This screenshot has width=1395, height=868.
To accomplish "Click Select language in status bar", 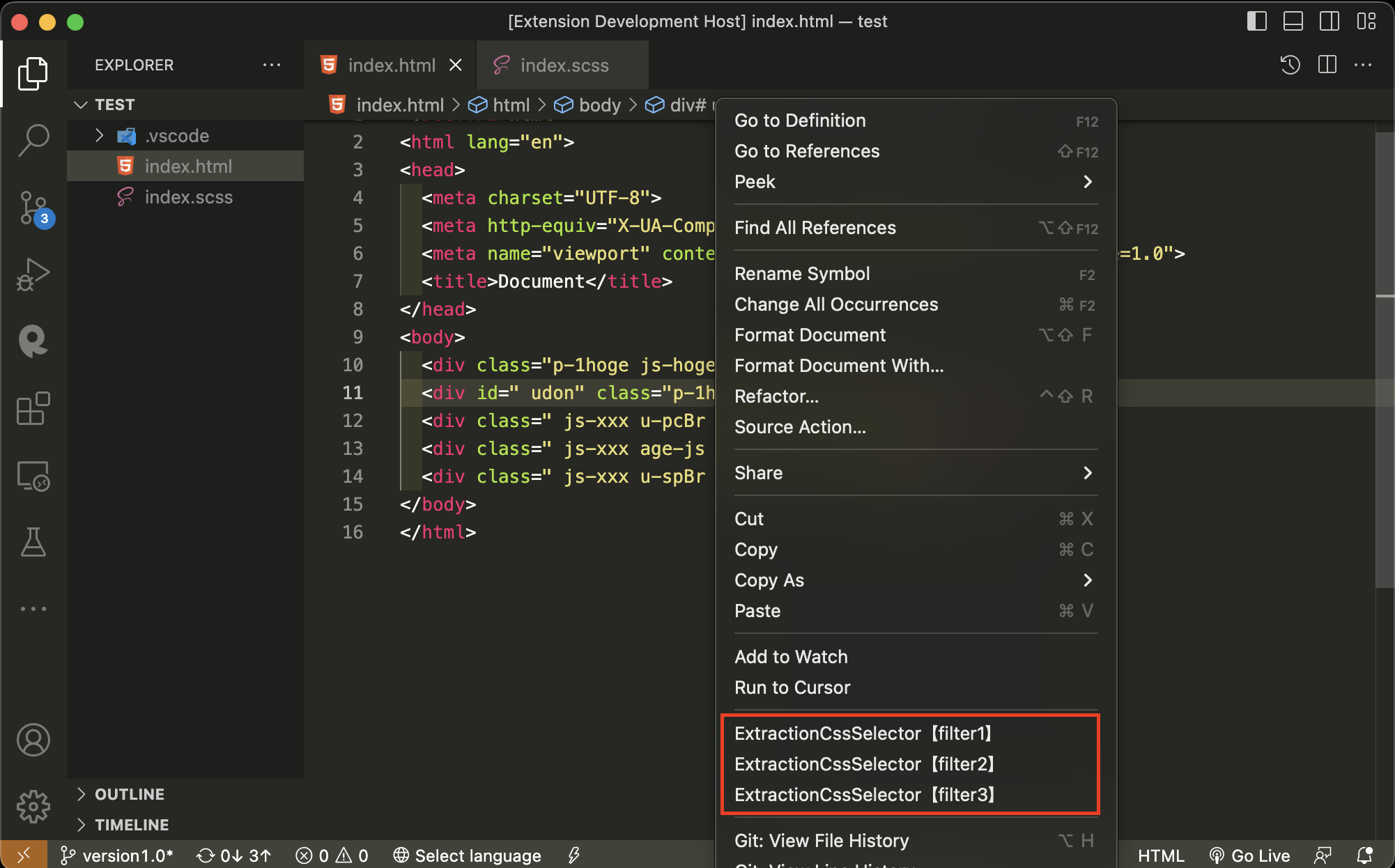I will tap(467, 855).
